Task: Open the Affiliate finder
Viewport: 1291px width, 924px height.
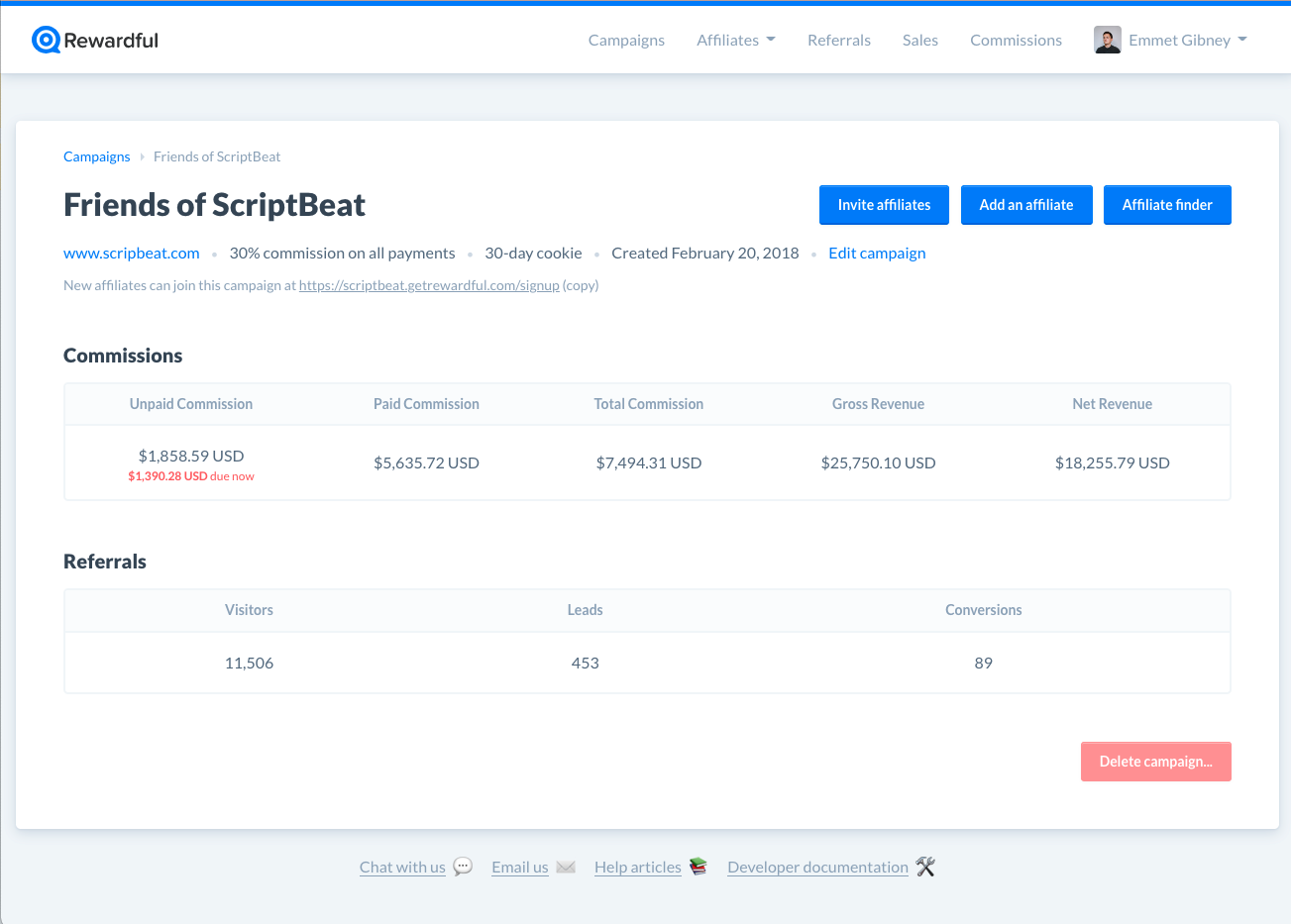Action: [x=1166, y=205]
